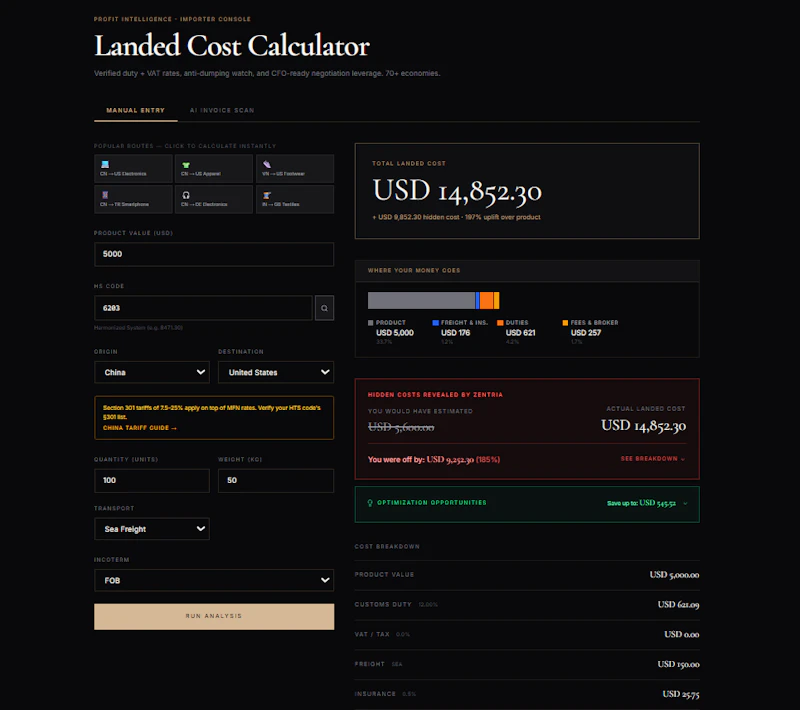This screenshot has height=710, width=800.
Task: Focus the Weight kg input field
Action: click(x=276, y=480)
